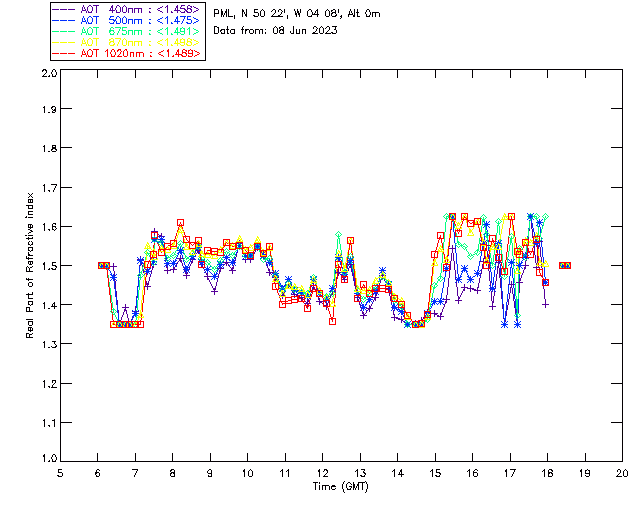Click the 15 tick label on time axis
This screenshot has width=640, height=512.
pyautogui.click(x=435, y=473)
